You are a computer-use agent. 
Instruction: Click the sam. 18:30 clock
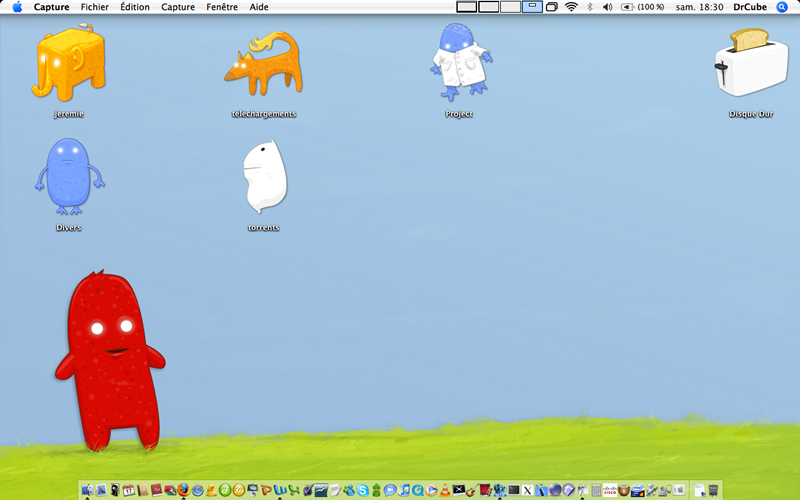point(699,7)
